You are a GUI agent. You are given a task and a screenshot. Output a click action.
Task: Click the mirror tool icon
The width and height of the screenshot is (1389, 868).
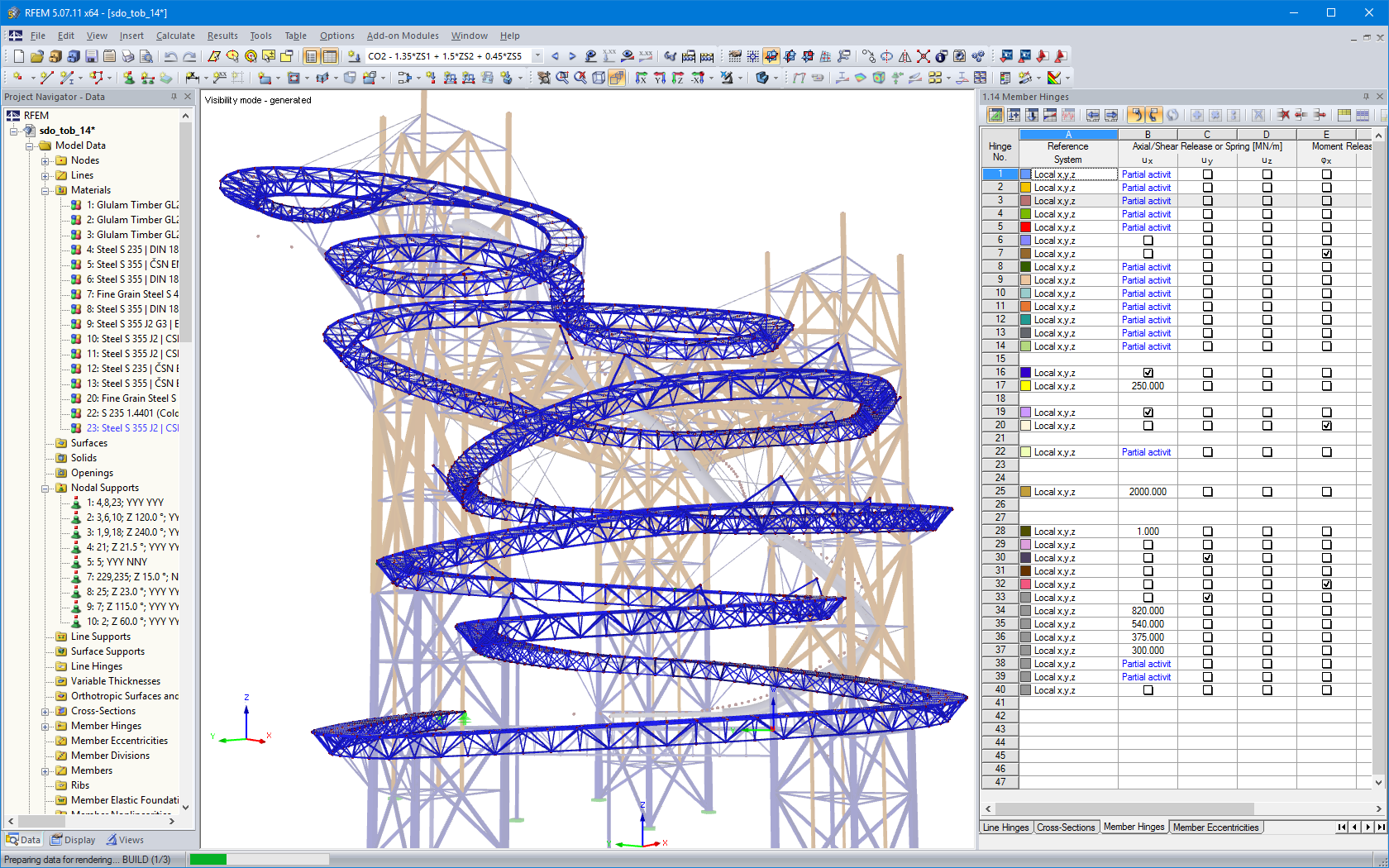pos(905,56)
